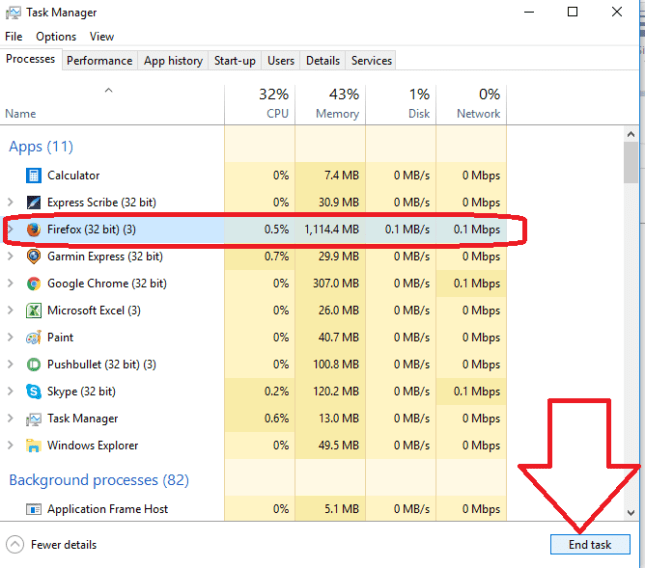
Task: Select the Calculator process row
Action: (253, 176)
